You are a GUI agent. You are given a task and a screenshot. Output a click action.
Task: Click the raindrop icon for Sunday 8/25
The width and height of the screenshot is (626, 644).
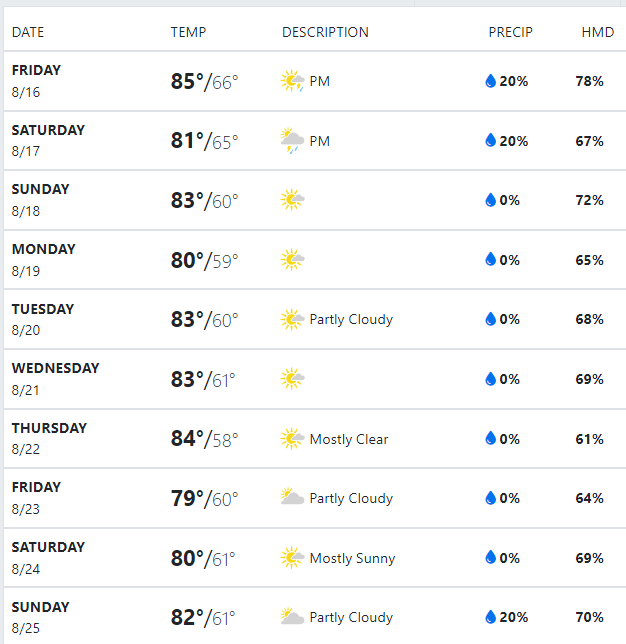(490, 617)
